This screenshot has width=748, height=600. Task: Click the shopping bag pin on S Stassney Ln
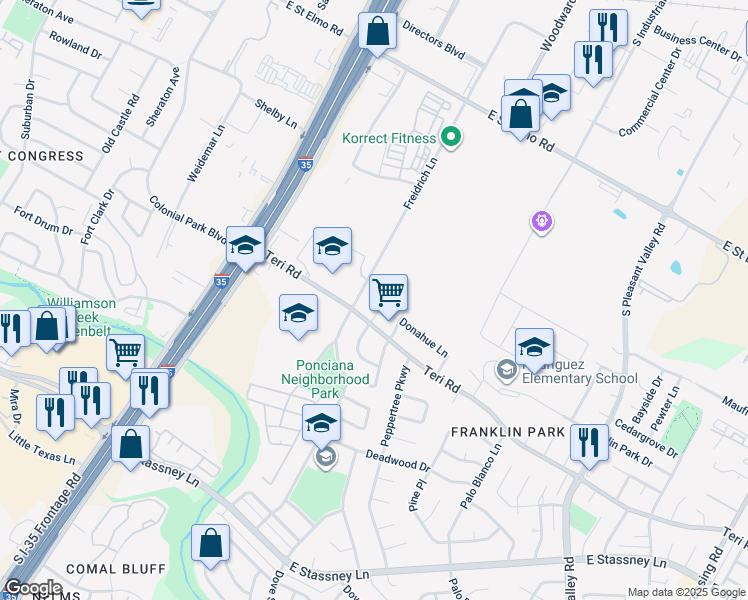(x=130, y=444)
